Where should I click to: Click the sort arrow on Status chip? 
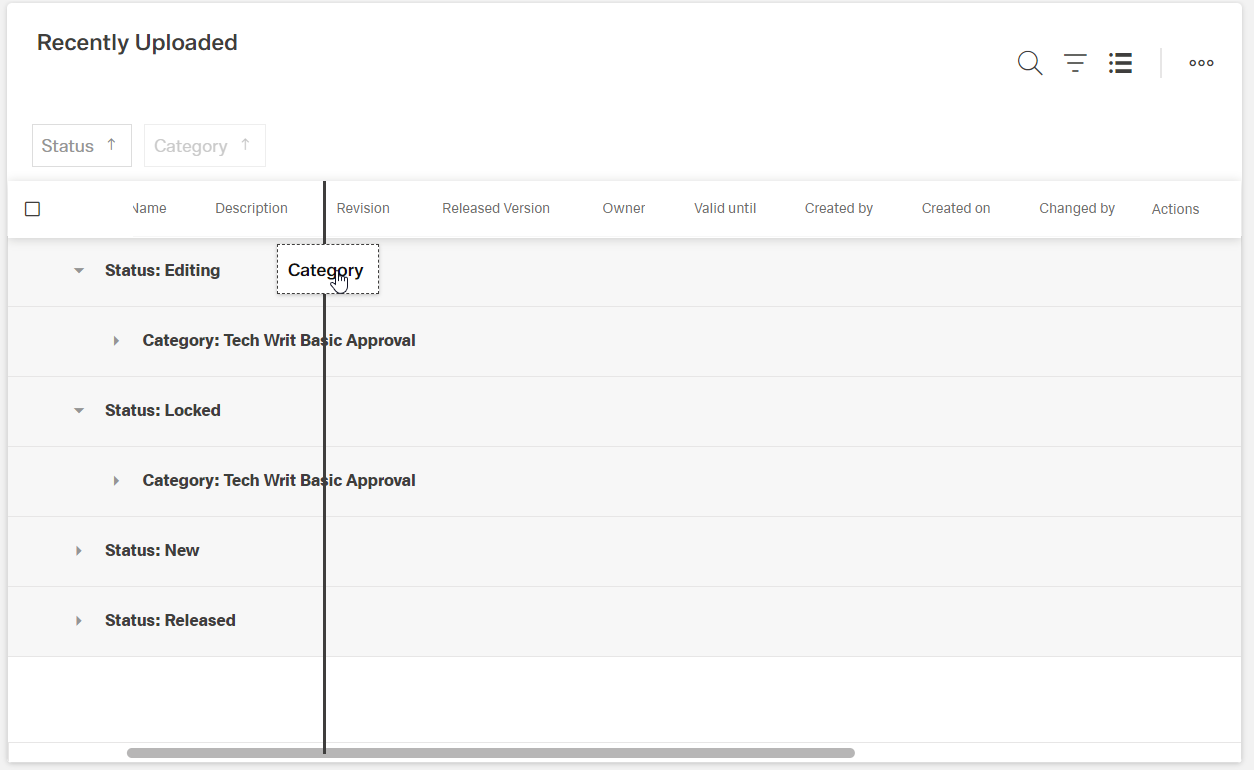[x=111, y=145]
